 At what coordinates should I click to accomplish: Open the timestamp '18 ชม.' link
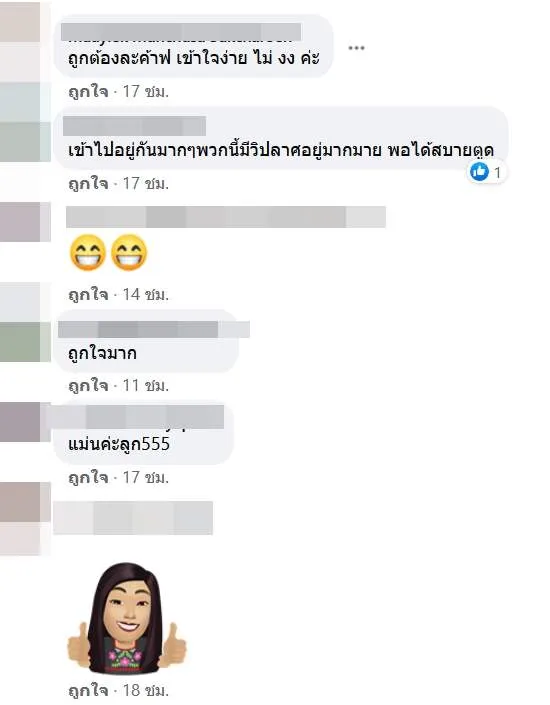pos(146,691)
